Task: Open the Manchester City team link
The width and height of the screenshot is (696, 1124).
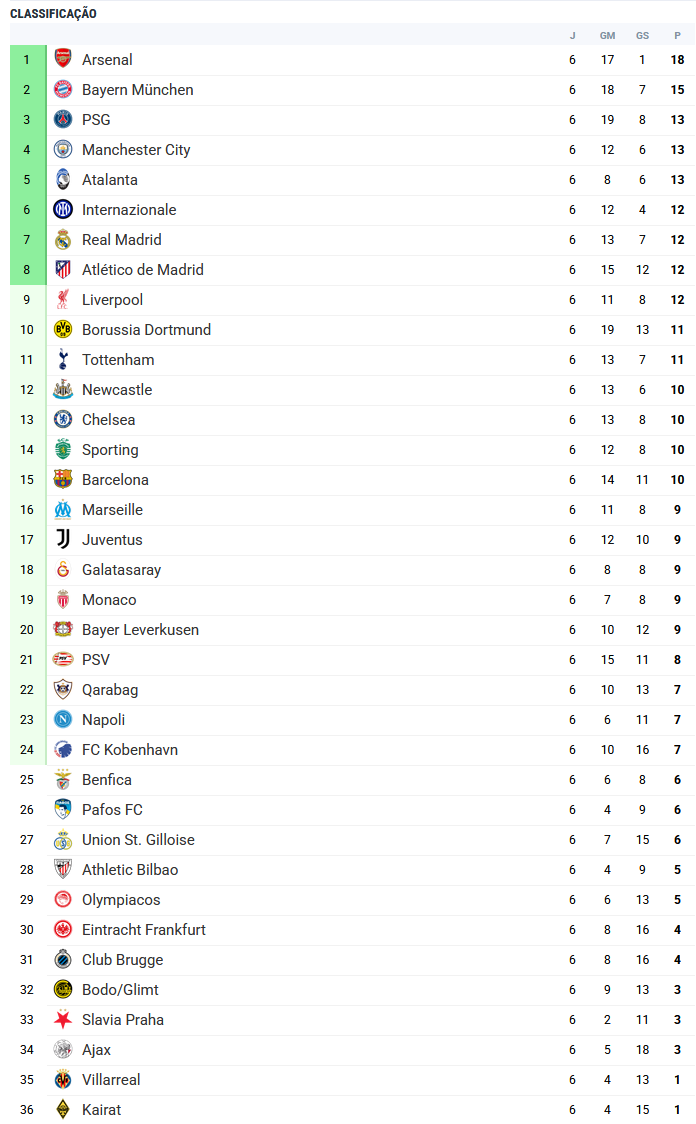Action: (x=136, y=150)
